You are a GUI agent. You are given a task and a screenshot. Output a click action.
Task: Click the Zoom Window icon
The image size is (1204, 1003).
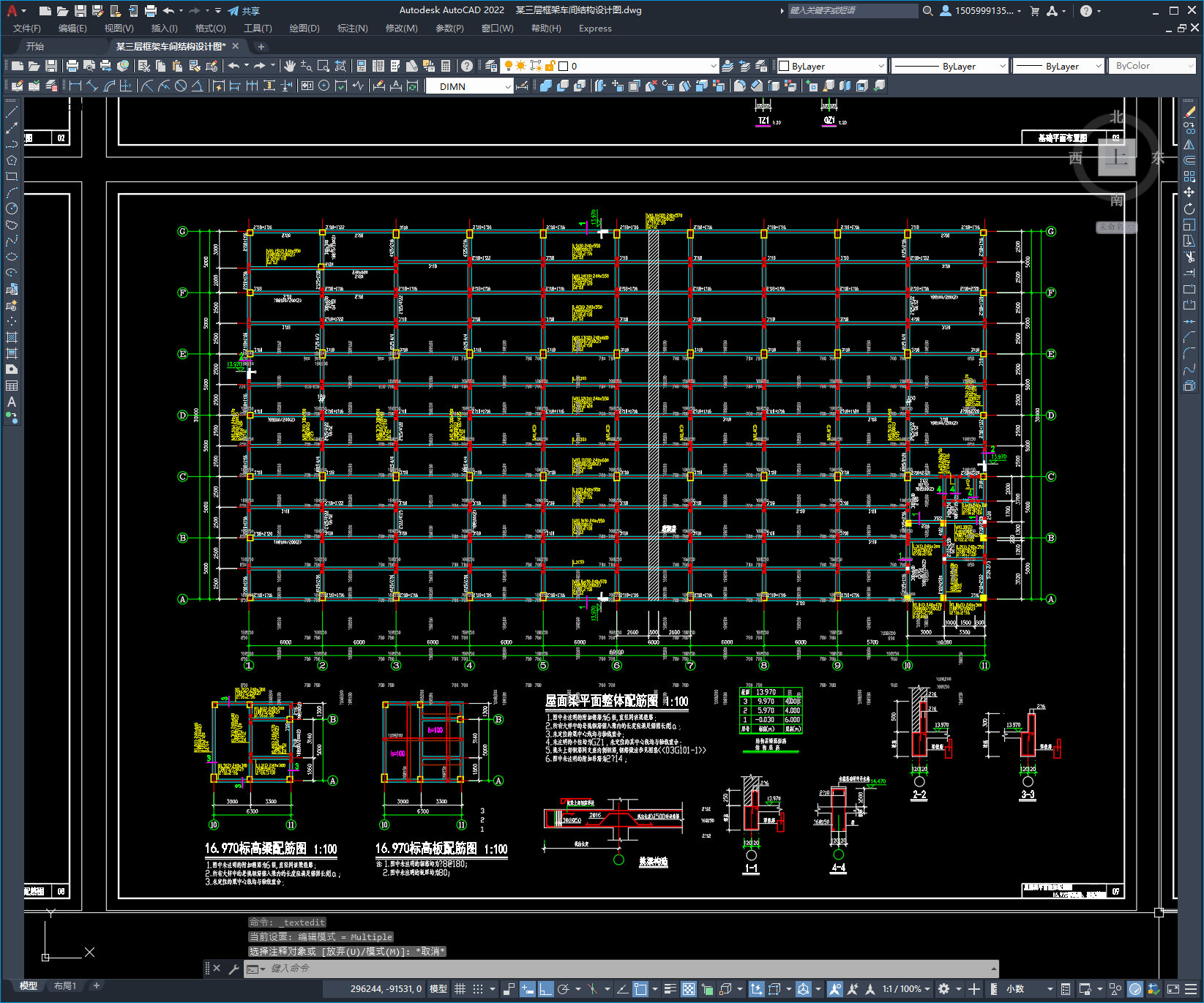(x=324, y=66)
